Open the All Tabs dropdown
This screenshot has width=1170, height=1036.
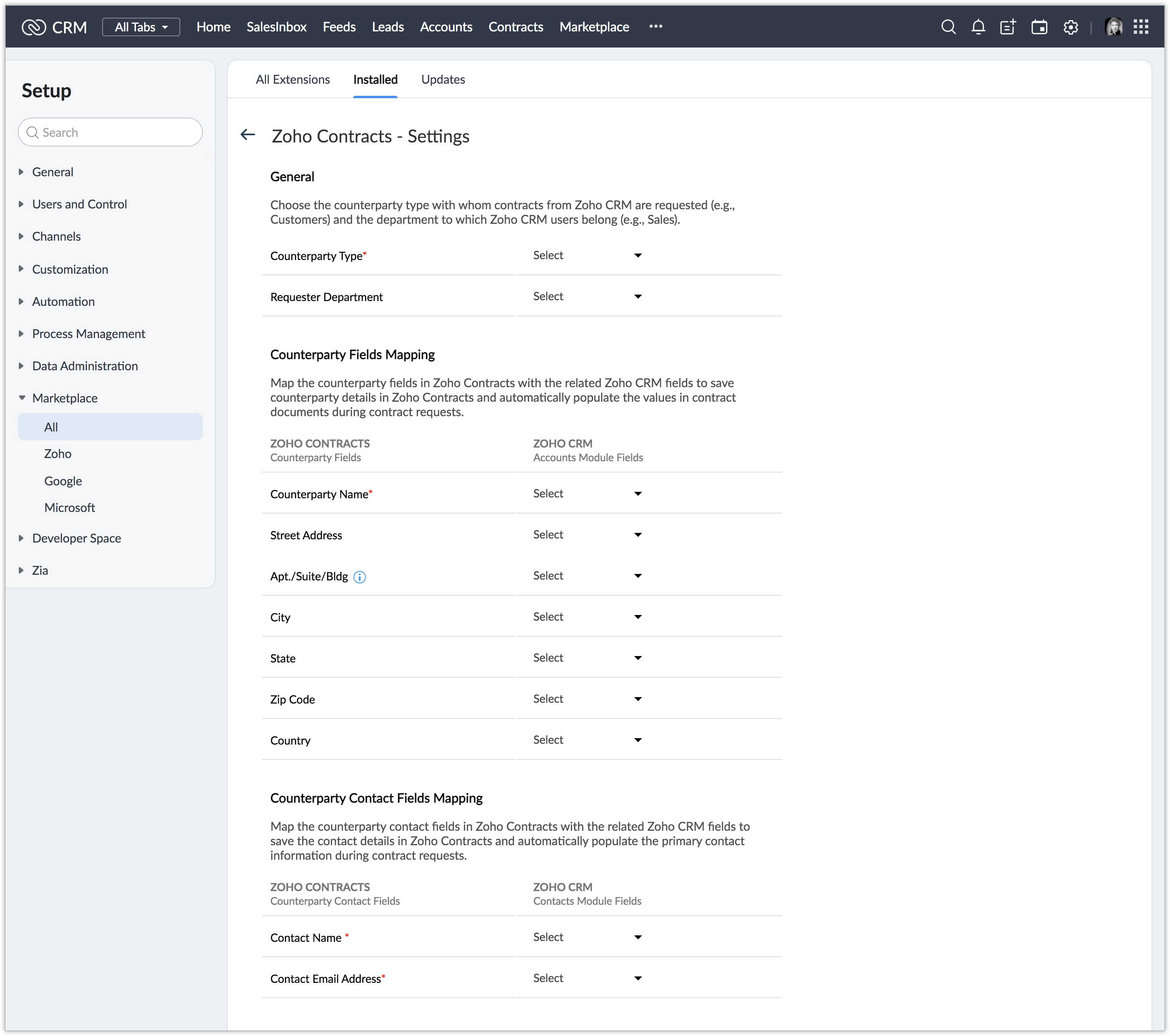141,27
